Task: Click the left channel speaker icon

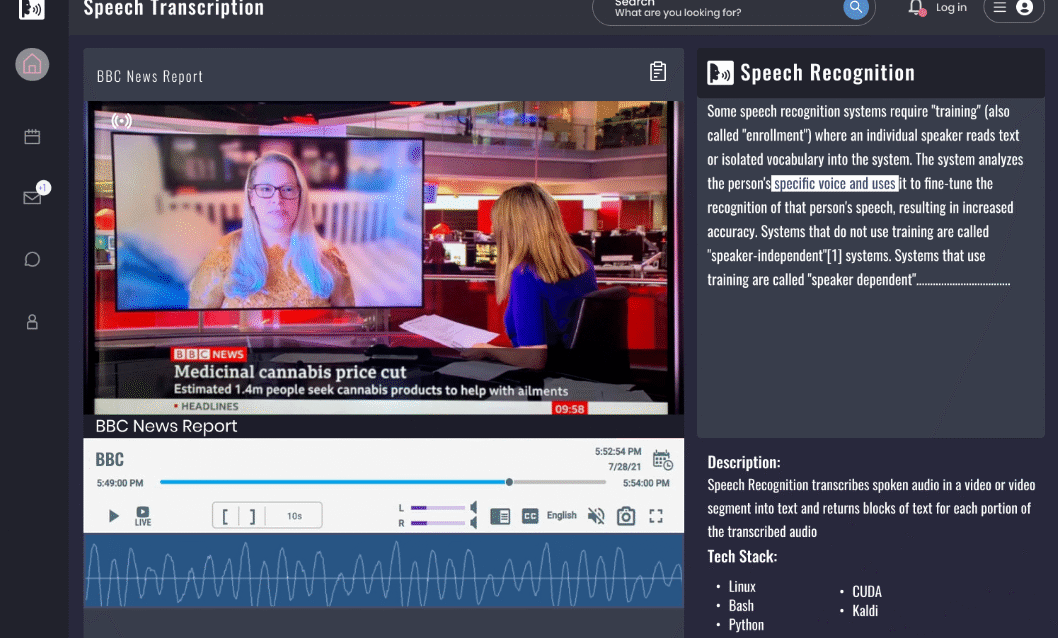Action: pos(474,508)
